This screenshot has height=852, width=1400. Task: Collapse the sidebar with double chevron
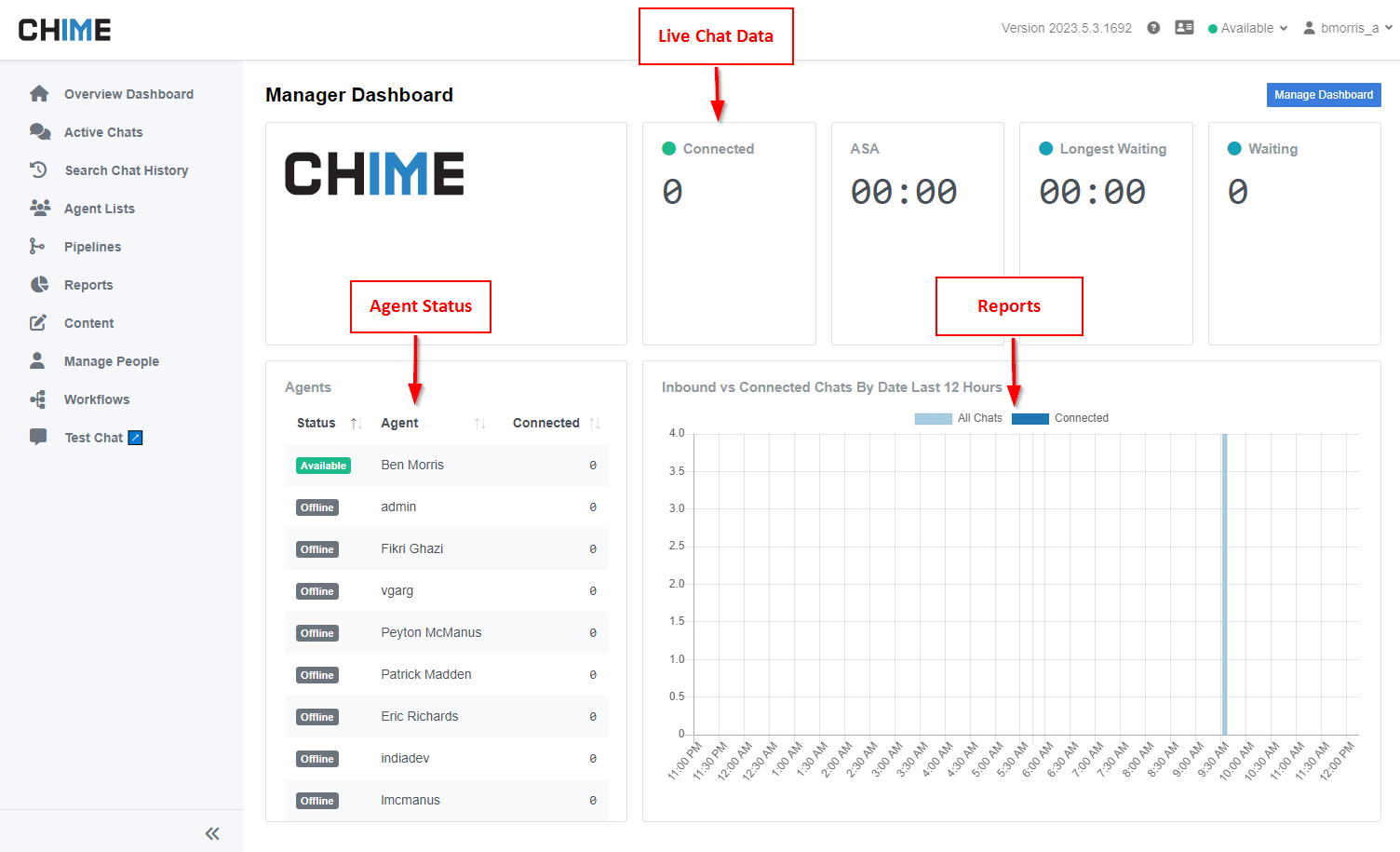(212, 833)
